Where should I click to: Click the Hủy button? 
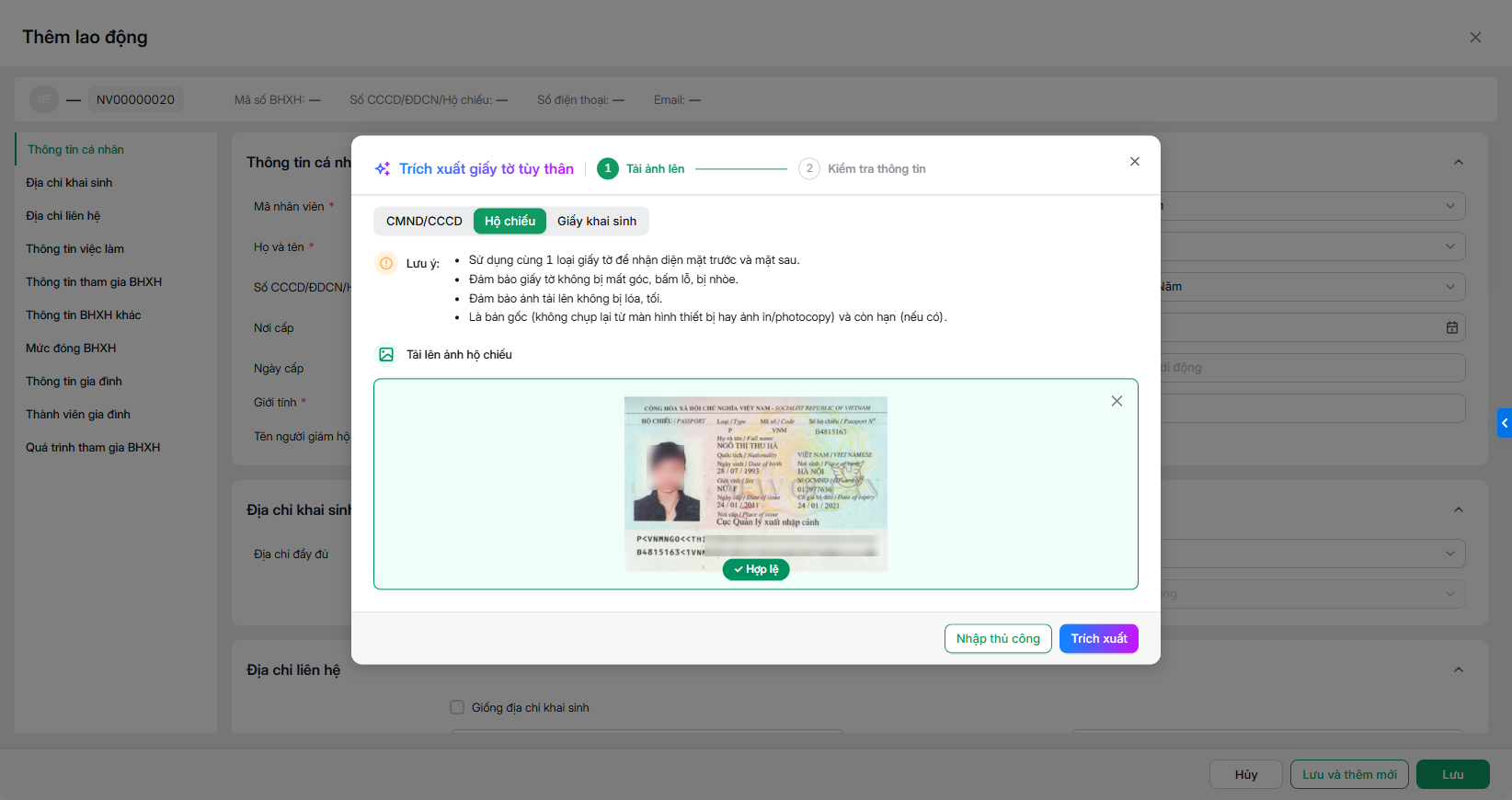[1246, 774]
